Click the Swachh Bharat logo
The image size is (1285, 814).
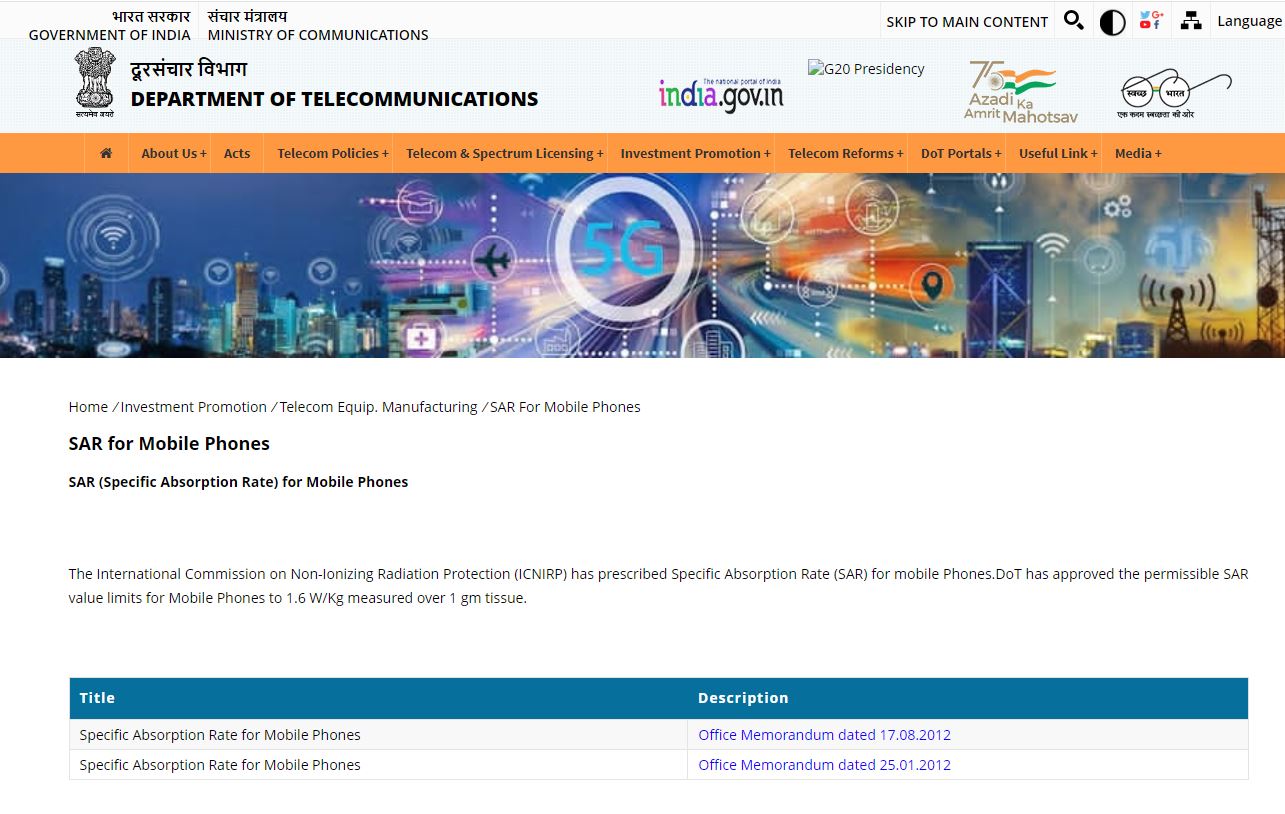pyautogui.click(x=1174, y=94)
